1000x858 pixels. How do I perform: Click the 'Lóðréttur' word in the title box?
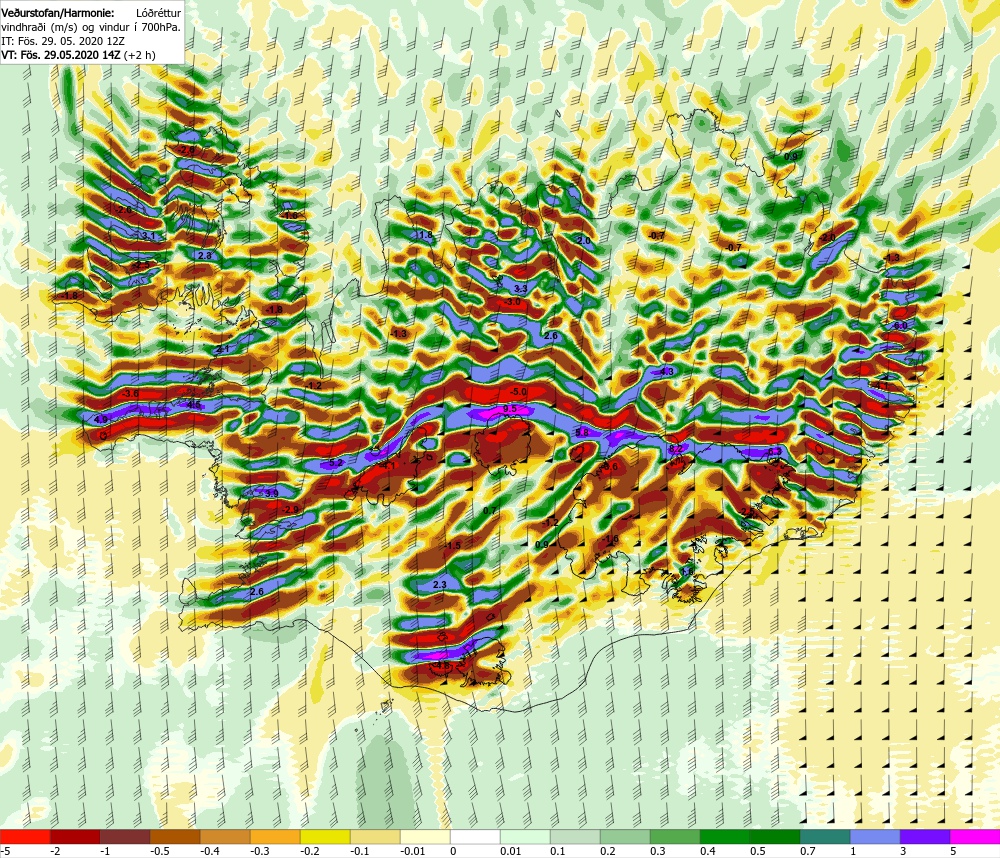158,12
